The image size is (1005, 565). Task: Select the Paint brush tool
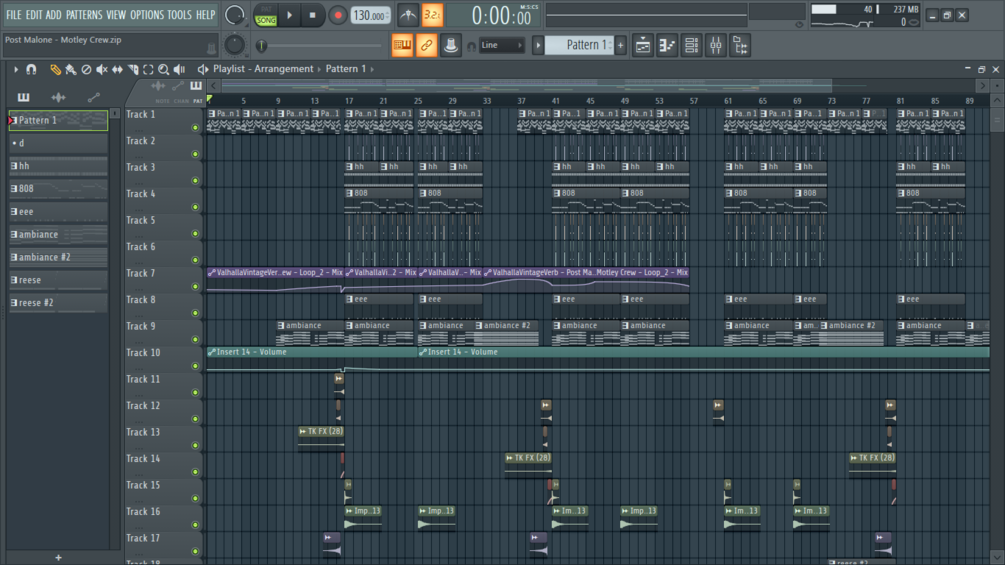[x=71, y=69]
